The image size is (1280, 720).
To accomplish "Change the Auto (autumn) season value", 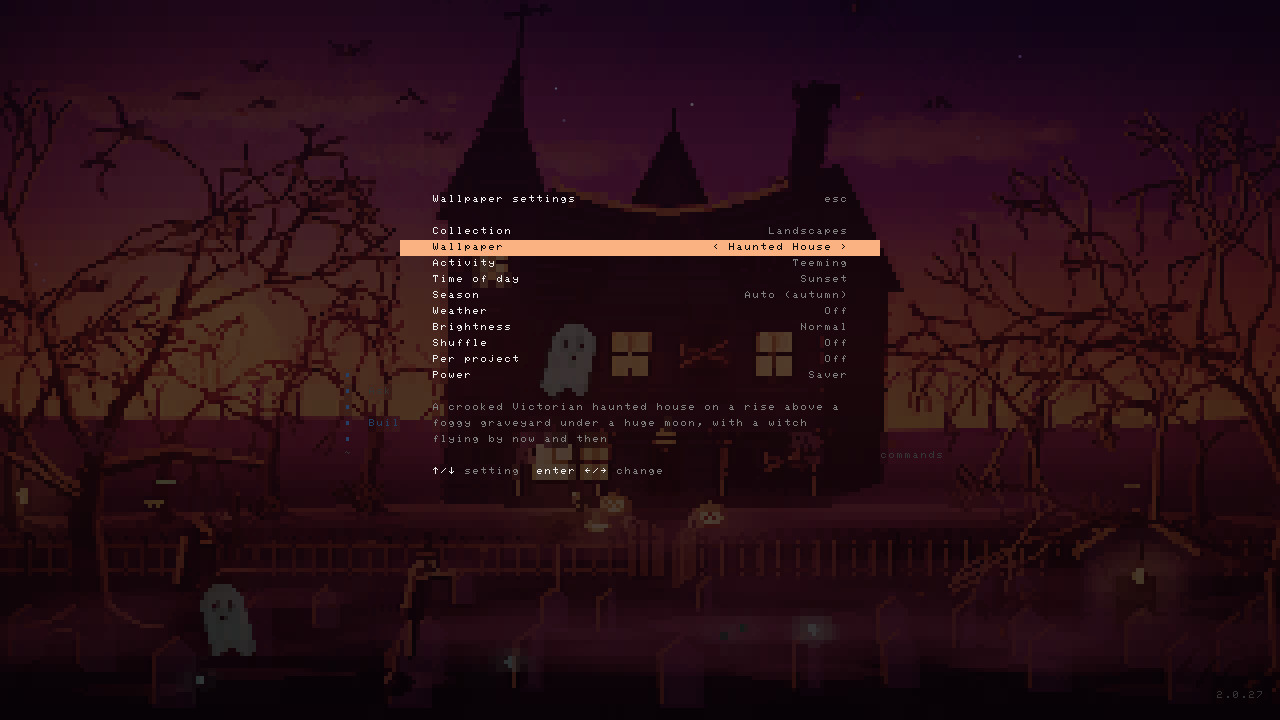I will 796,295.
